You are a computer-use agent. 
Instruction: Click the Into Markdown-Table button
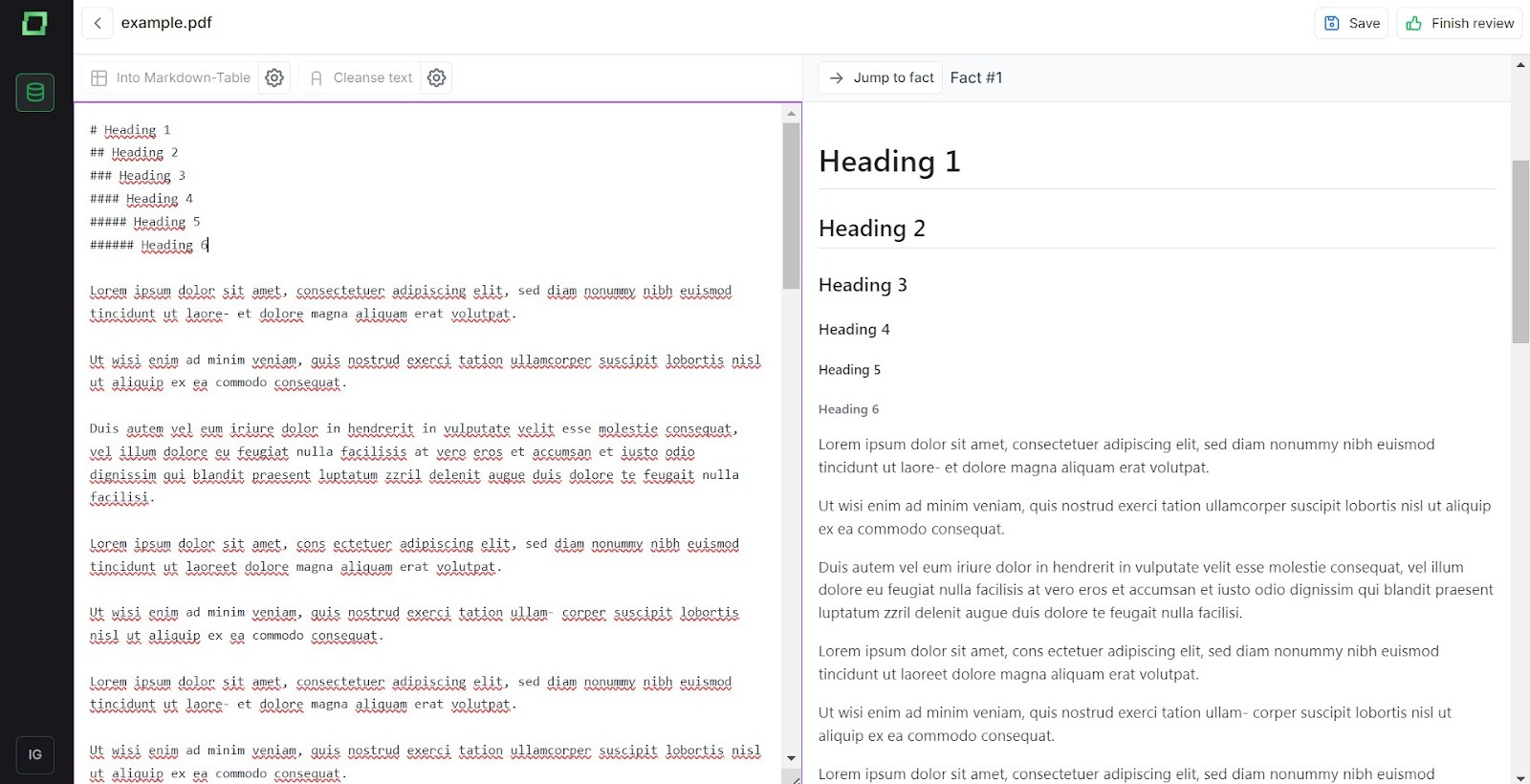170,77
